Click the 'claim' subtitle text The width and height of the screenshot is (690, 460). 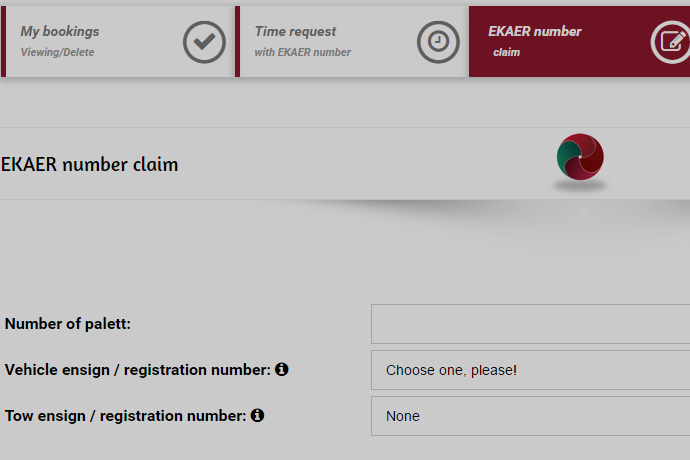[x=506, y=52]
